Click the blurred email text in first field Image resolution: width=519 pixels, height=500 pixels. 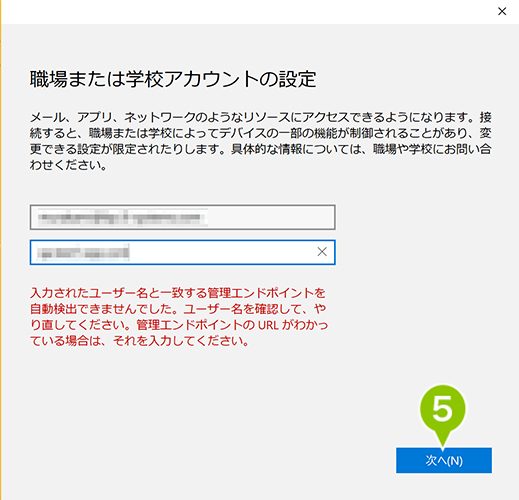[122, 217]
